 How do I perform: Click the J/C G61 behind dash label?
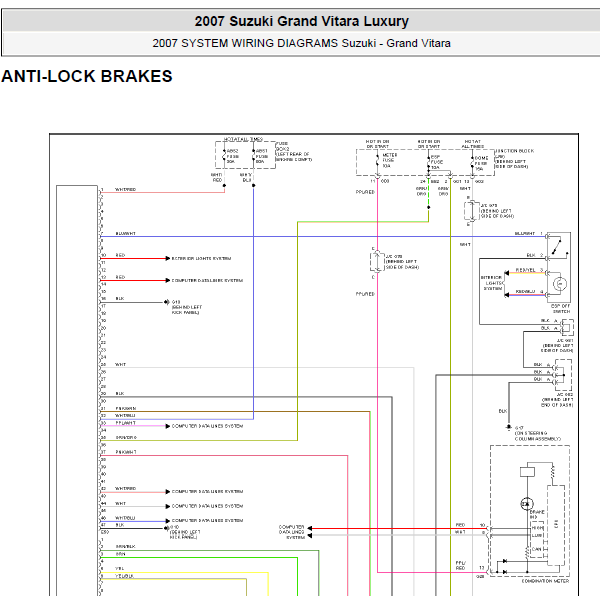(x=557, y=345)
